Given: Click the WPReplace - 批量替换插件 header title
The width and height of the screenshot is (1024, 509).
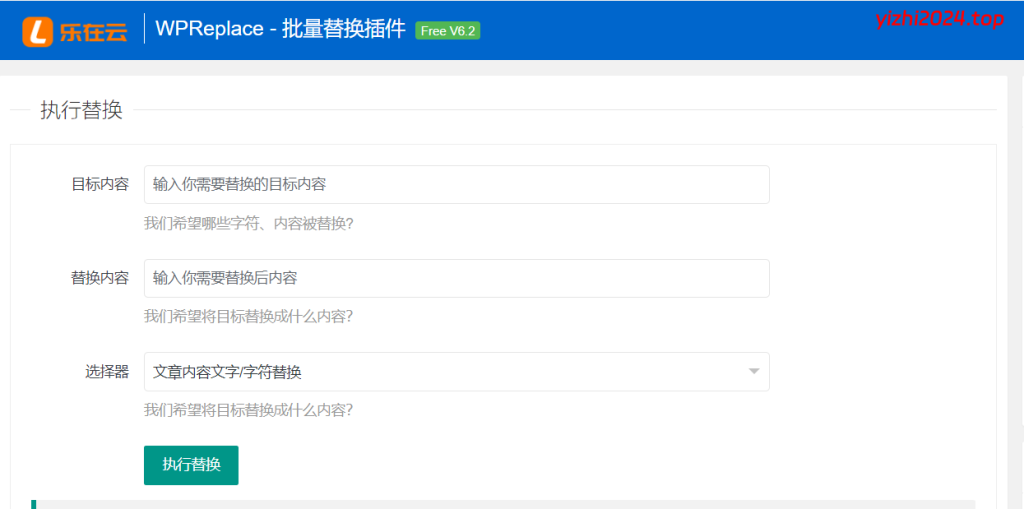Looking at the screenshot, I should pyautogui.click(x=280, y=30).
